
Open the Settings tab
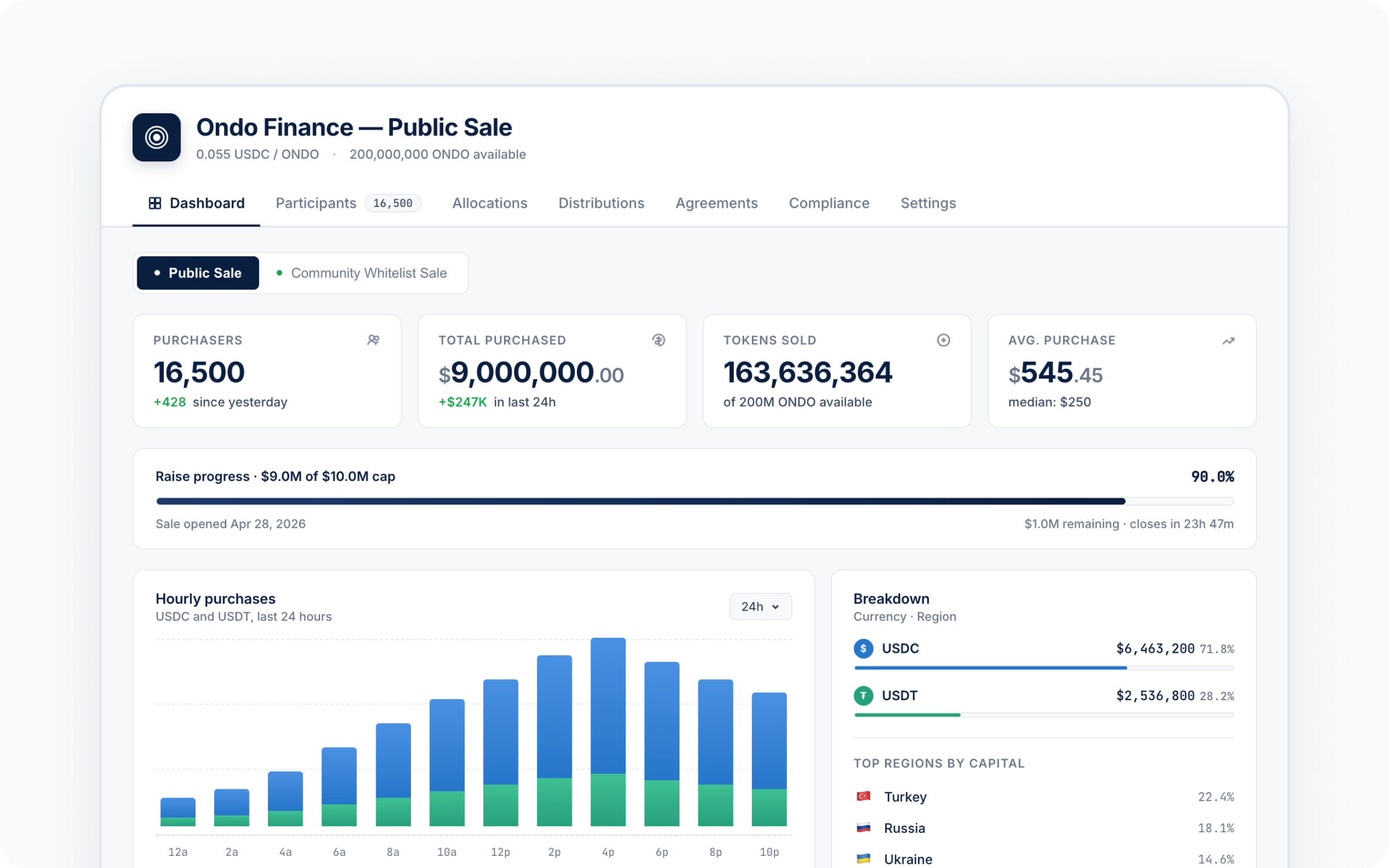(x=928, y=203)
